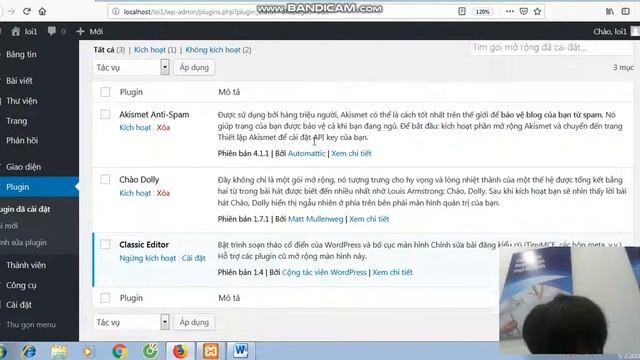Open the top Tác vụ bulk actions dropdown

[x=131, y=67]
